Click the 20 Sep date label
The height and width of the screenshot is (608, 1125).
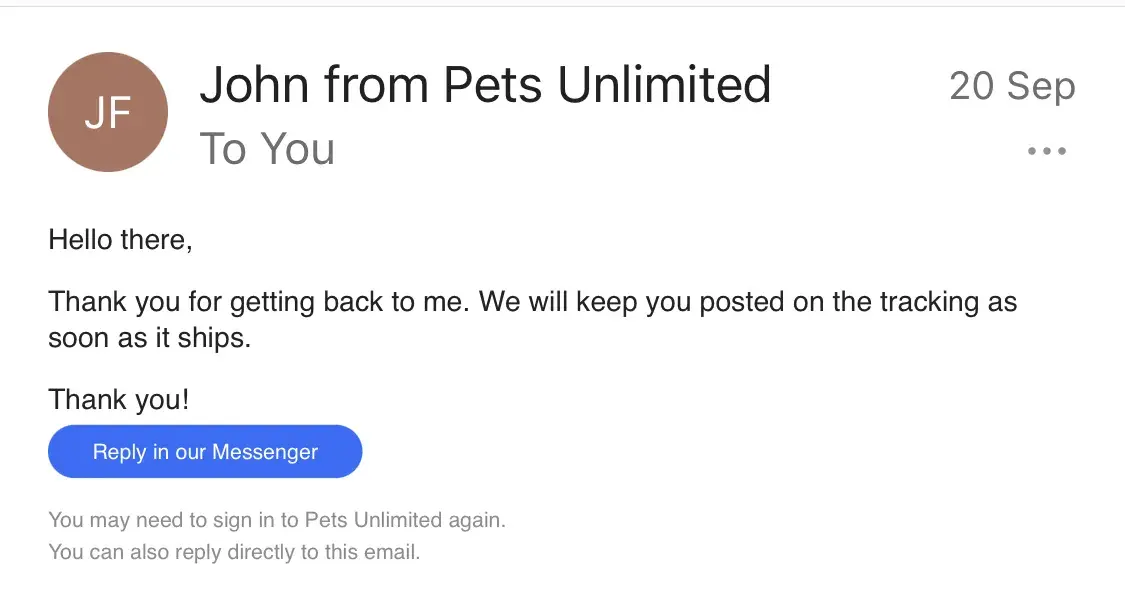click(1012, 86)
